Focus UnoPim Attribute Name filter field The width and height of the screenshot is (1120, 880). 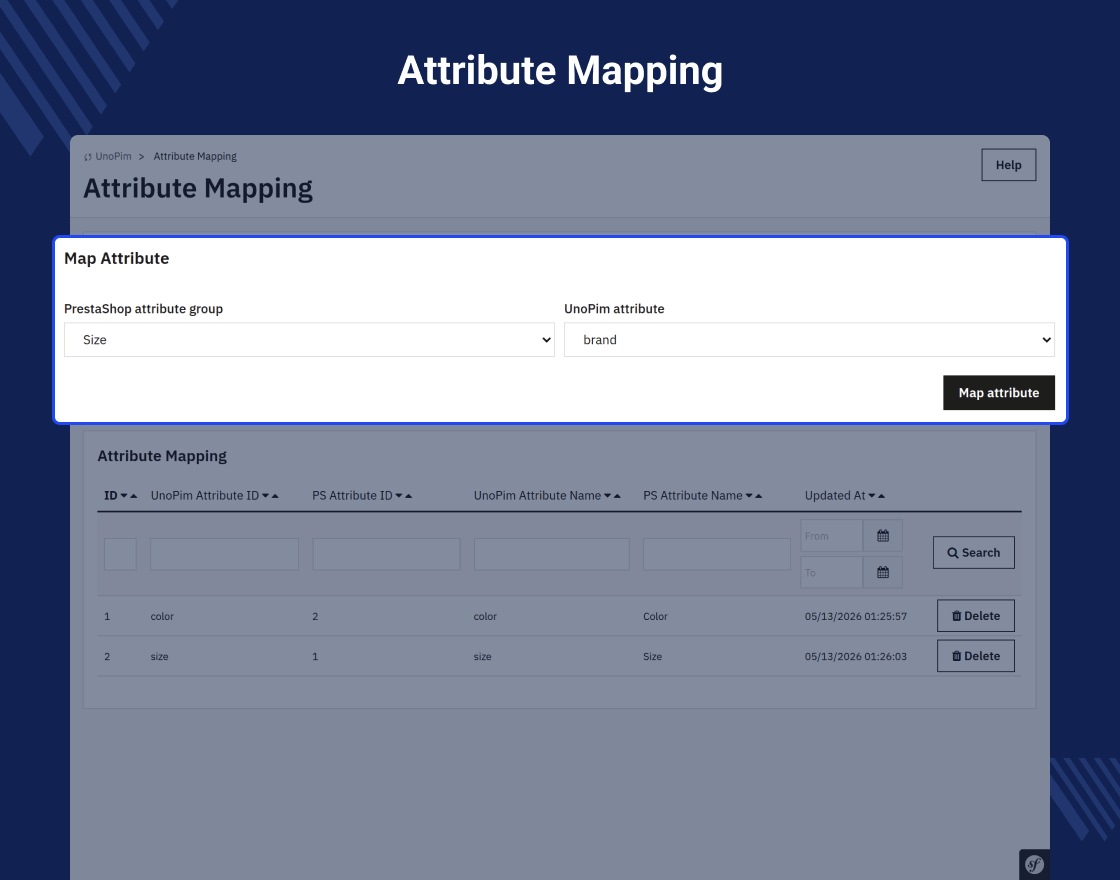coord(551,554)
